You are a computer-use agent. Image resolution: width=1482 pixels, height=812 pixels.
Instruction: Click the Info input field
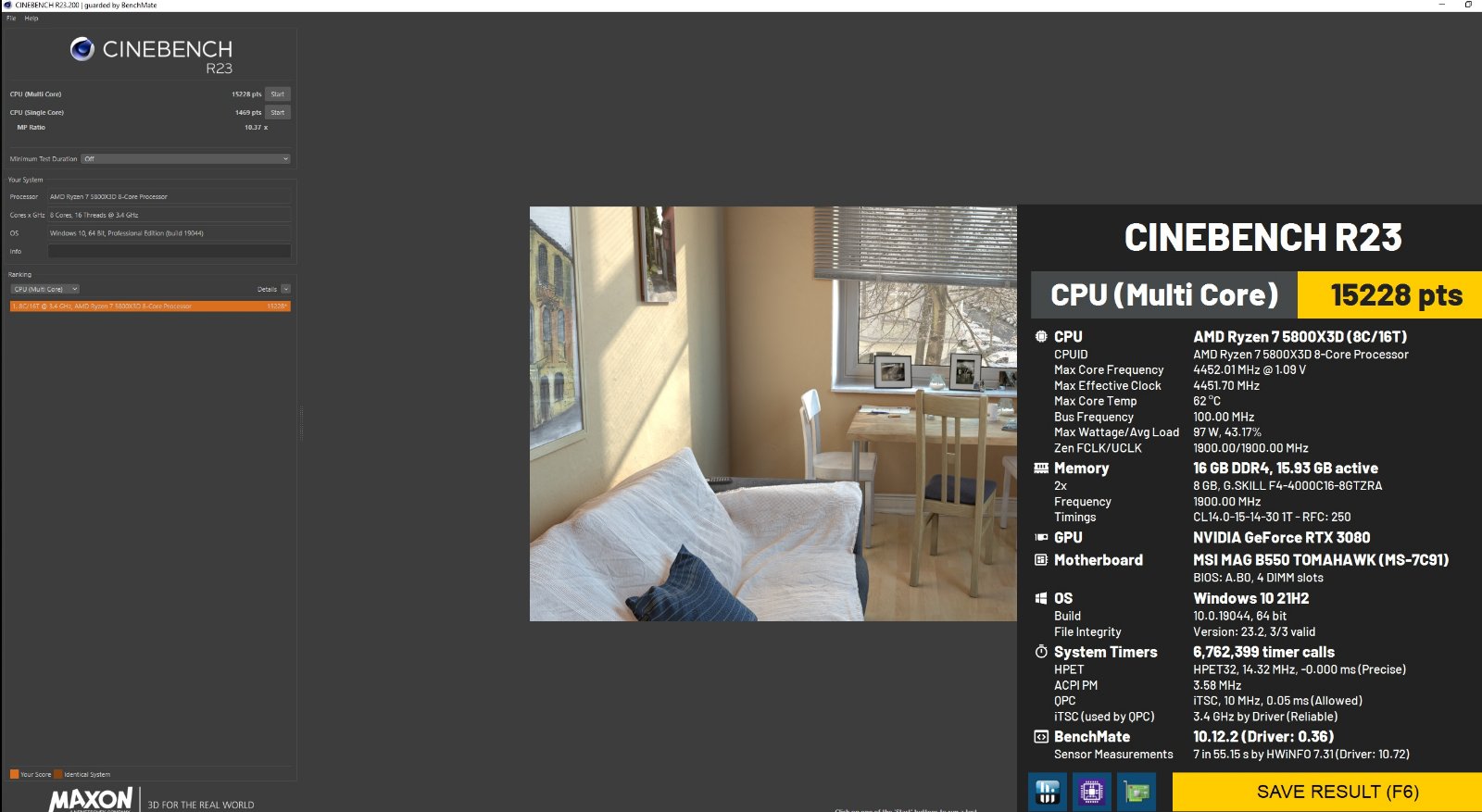click(170, 251)
